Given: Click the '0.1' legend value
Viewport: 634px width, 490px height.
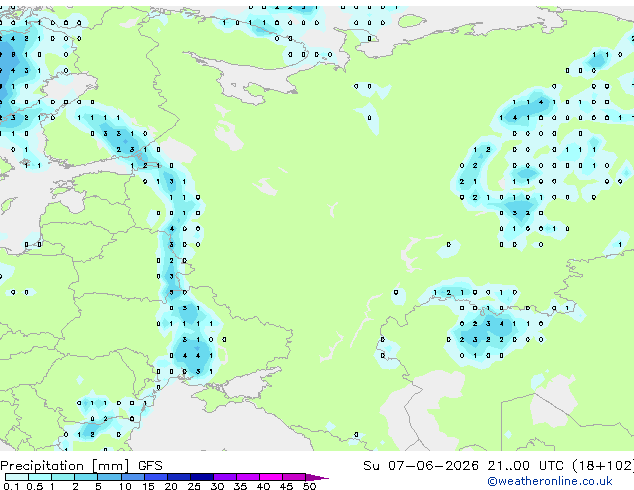Looking at the screenshot, I should coord(12,486).
